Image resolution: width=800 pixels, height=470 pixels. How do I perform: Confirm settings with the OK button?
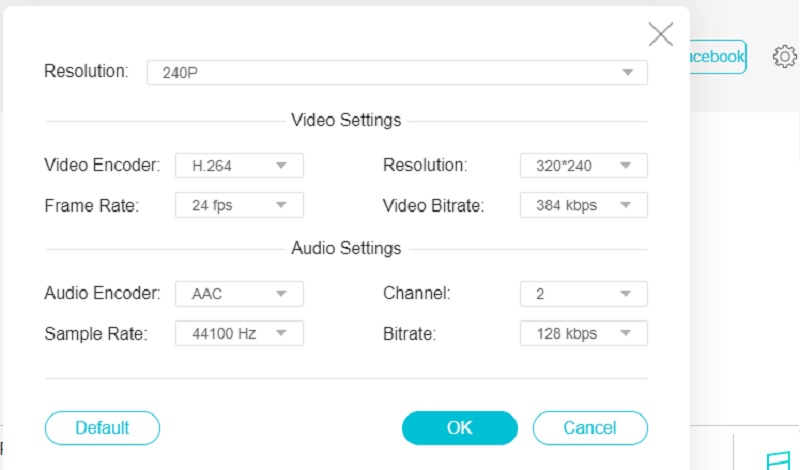click(459, 428)
